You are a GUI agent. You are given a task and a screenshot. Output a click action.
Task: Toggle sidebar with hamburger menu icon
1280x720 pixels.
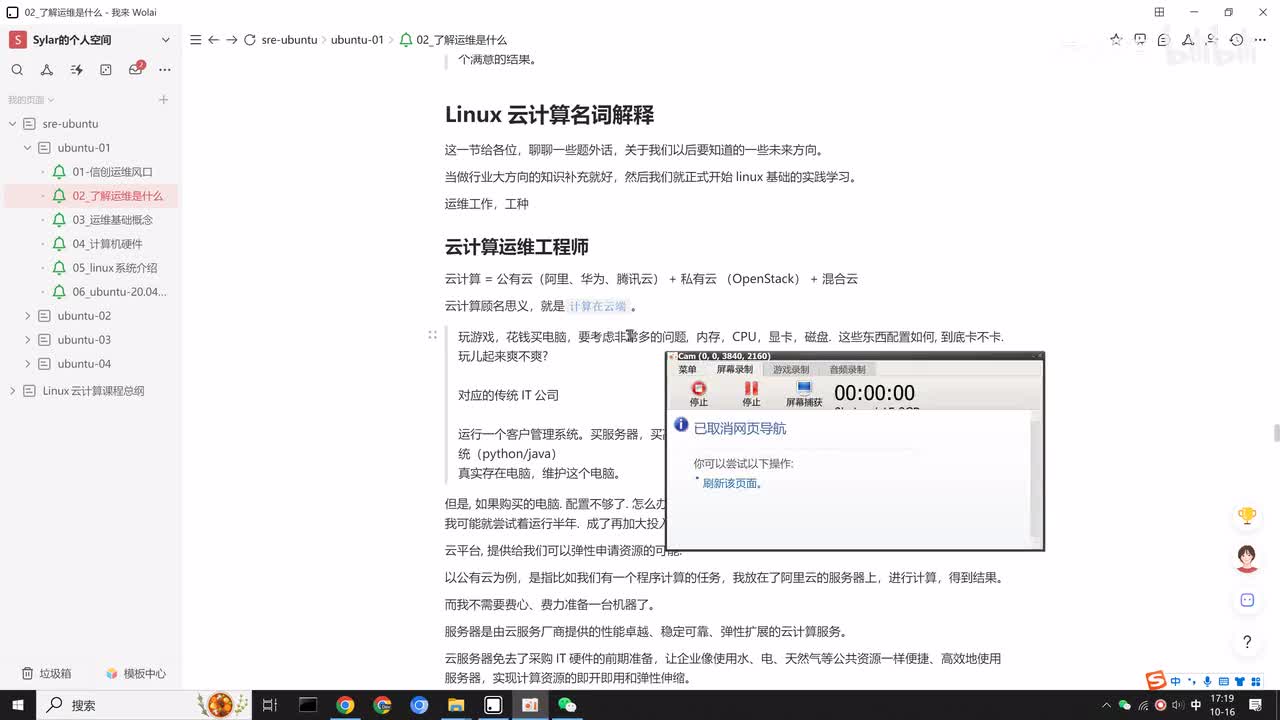tap(195, 40)
